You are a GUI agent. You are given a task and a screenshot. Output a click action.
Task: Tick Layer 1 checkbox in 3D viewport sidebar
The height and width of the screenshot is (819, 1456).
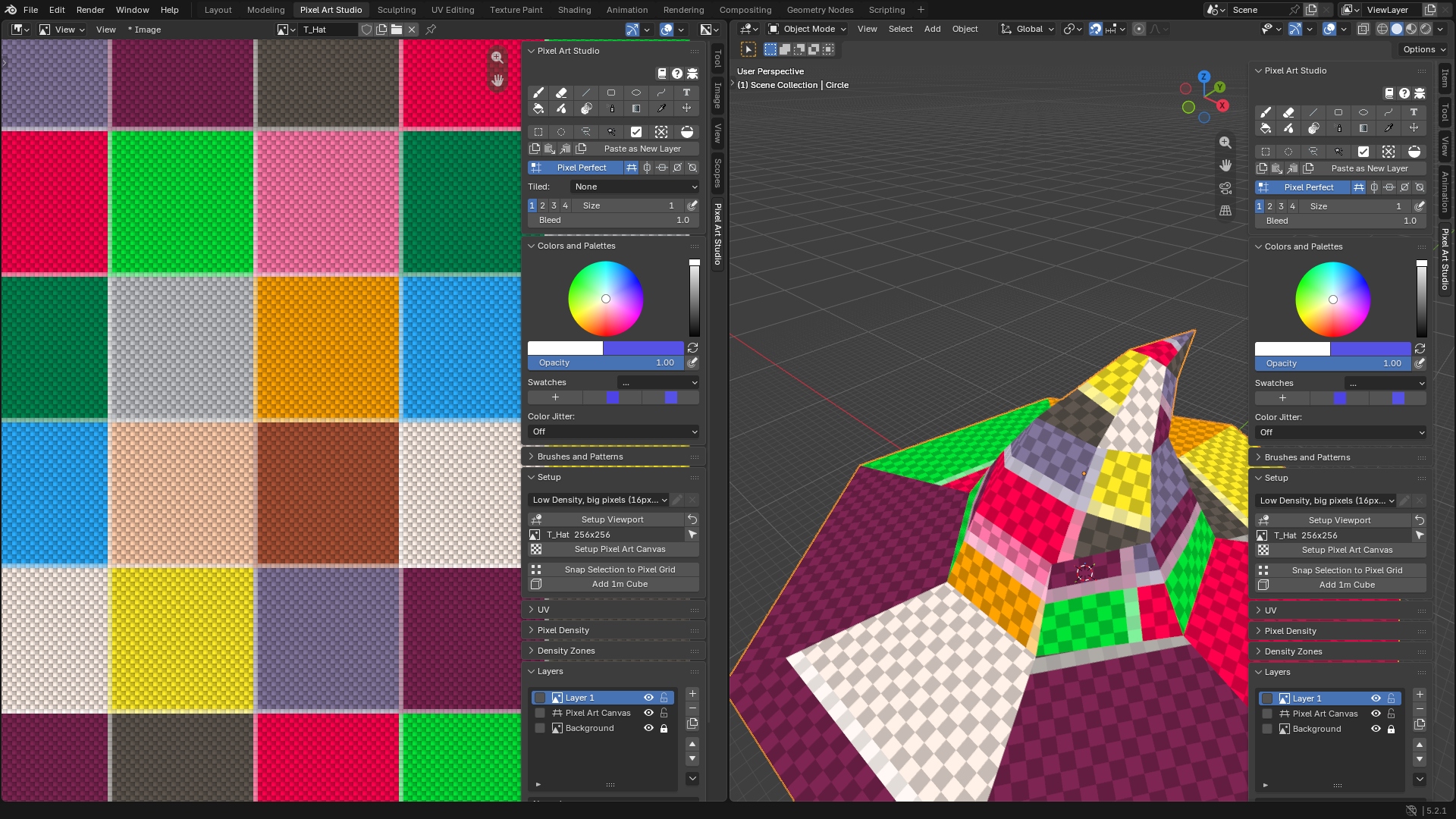coord(1267,698)
